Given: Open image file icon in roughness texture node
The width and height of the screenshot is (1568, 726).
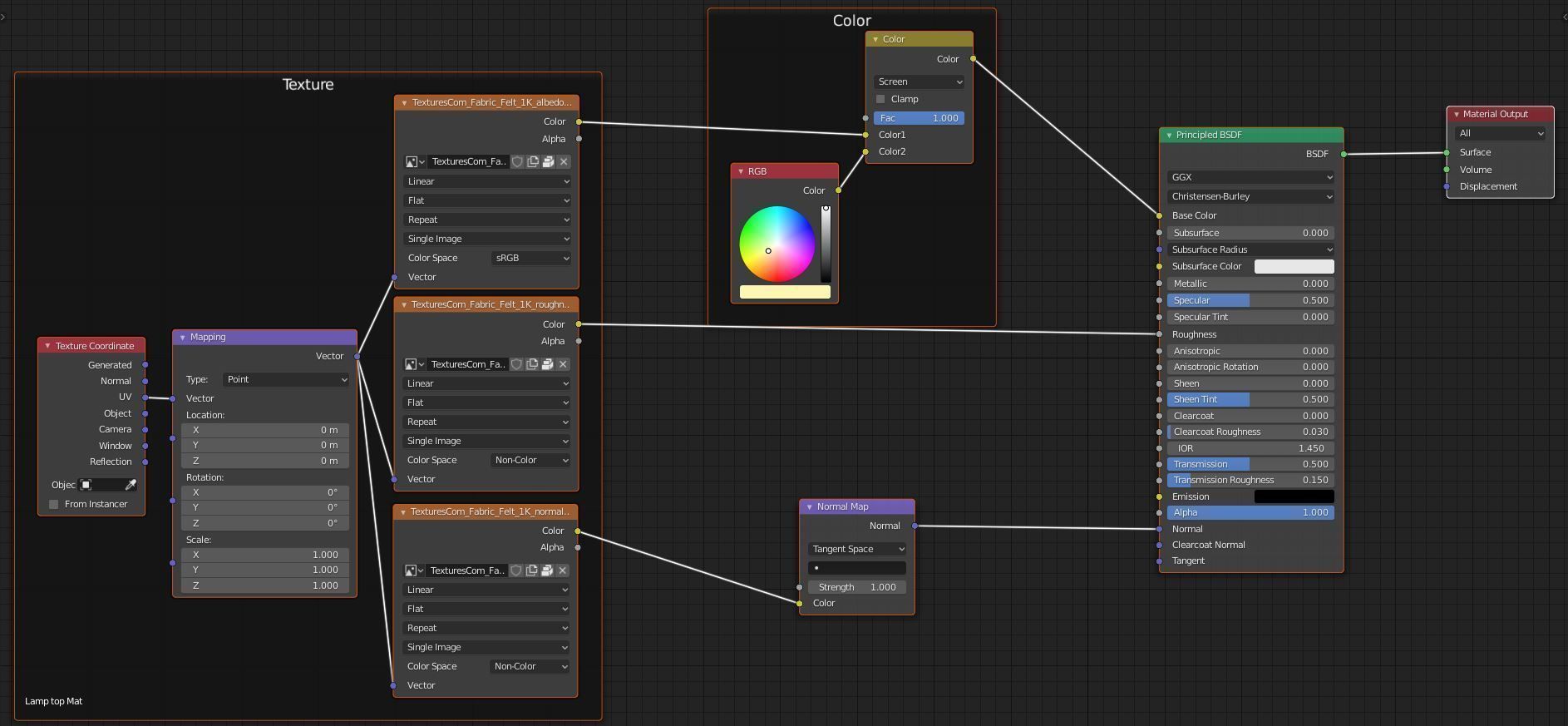Looking at the screenshot, I should coord(547,364).
